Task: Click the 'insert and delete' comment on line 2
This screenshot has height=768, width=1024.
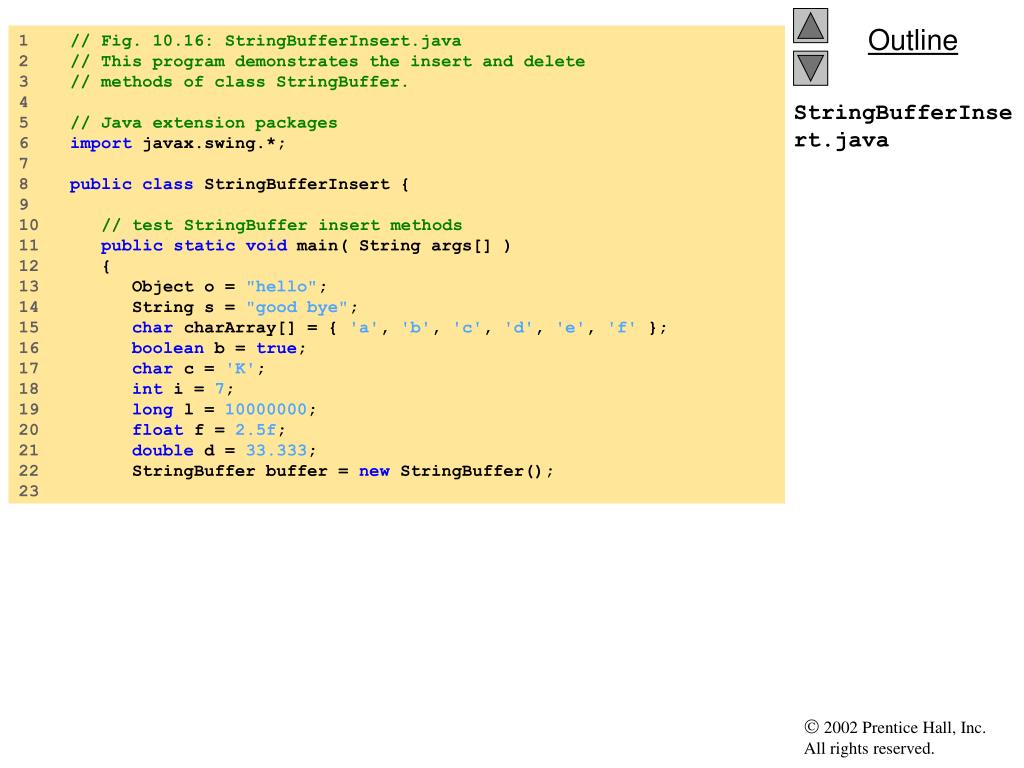Action: [x=327, y=61]
